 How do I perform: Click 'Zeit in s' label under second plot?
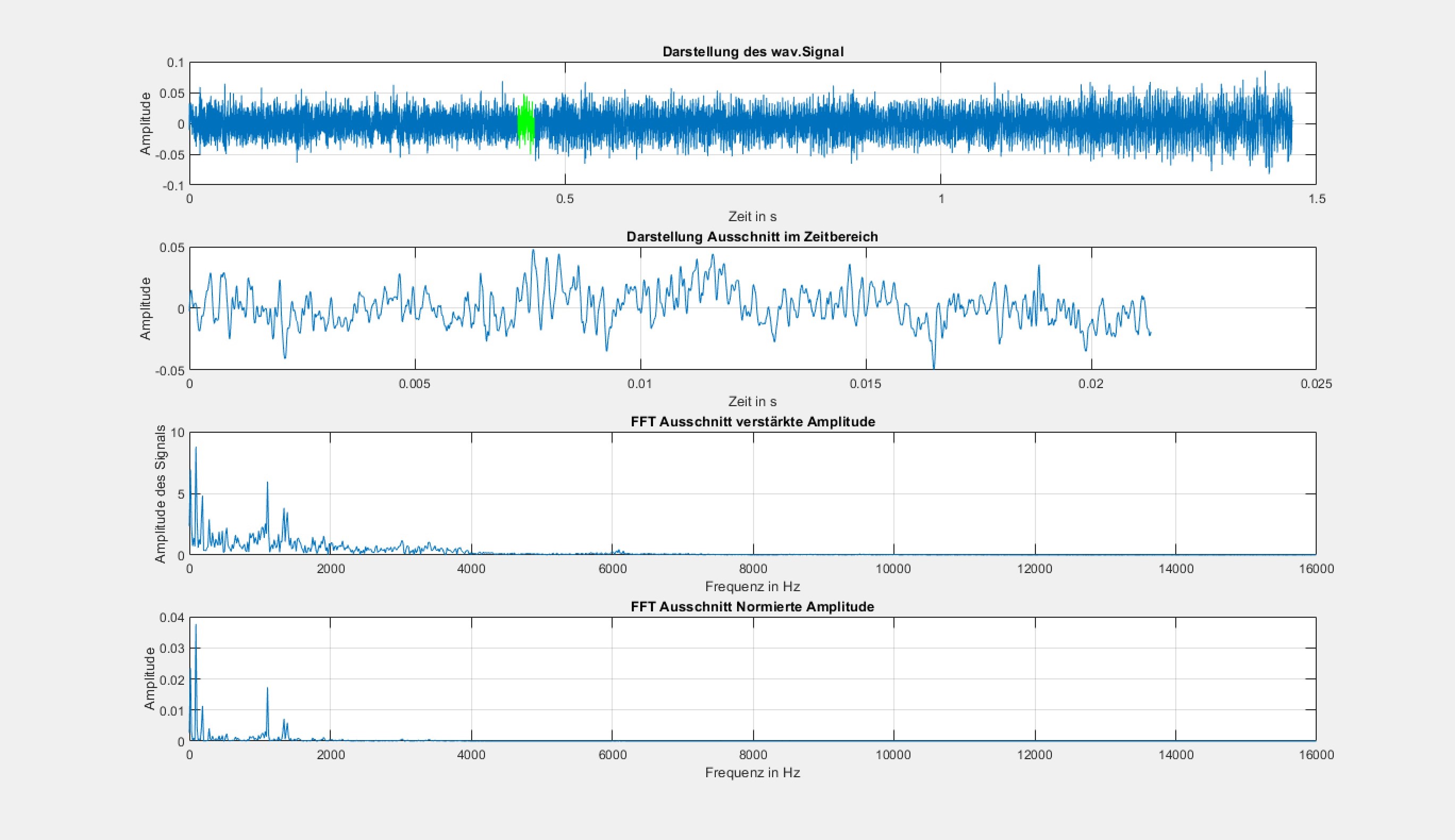752,401
